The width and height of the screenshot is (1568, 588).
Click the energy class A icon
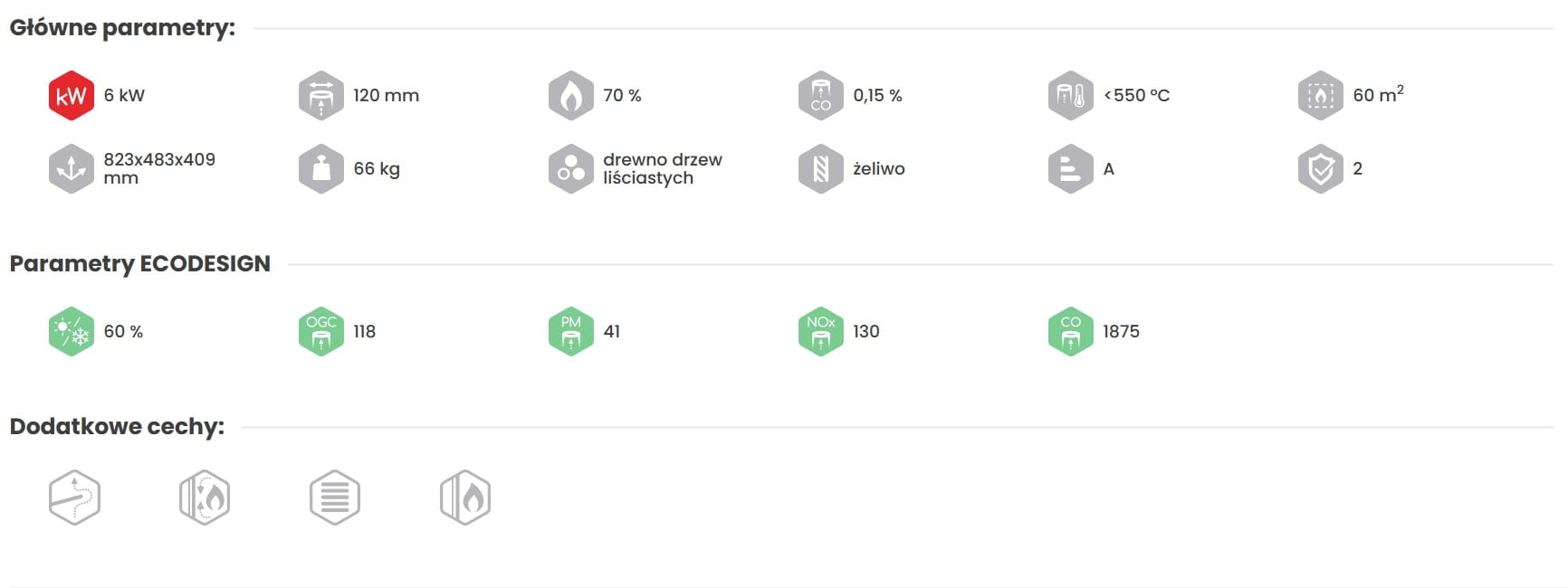click(1071, 168)
